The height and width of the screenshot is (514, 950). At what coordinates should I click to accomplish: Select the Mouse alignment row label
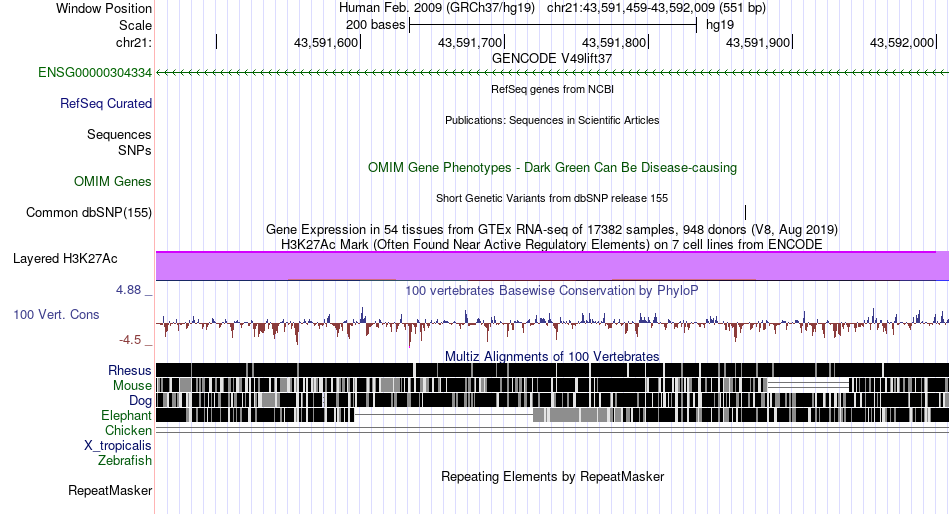(132, 386)
